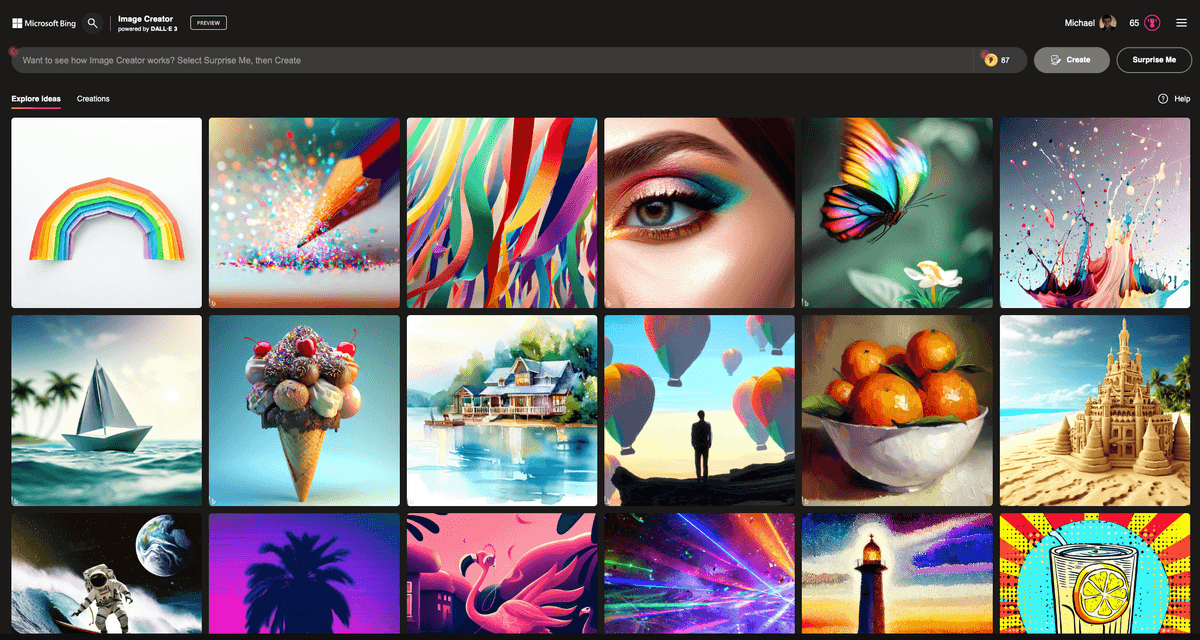Click the Surprise Me button
1200x640 pixels.
(x=1154, y=60)
